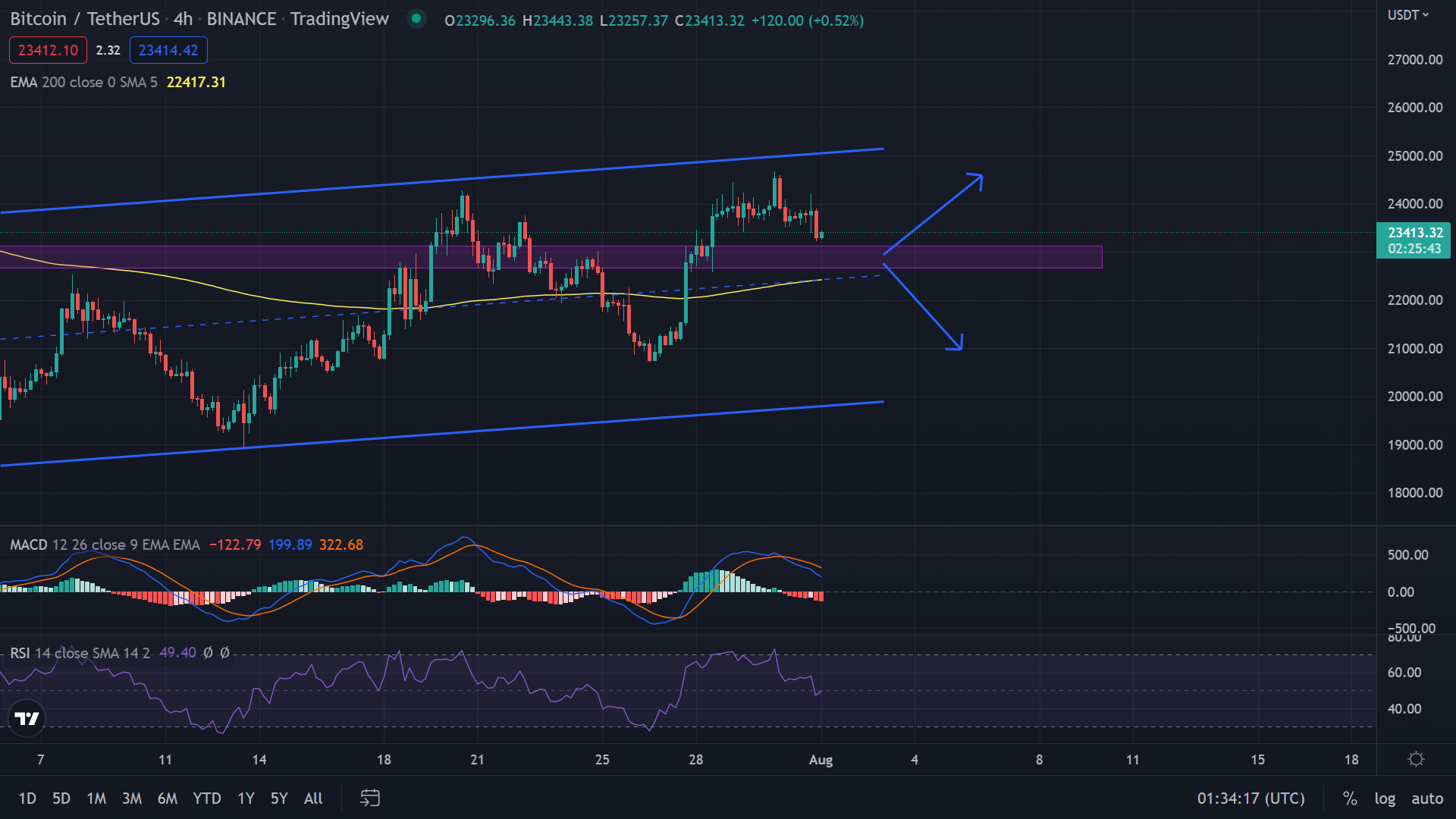This screenshot has width=1456, height=819.
Task: Click the green market status dot
Action: (x=416, y=18)
